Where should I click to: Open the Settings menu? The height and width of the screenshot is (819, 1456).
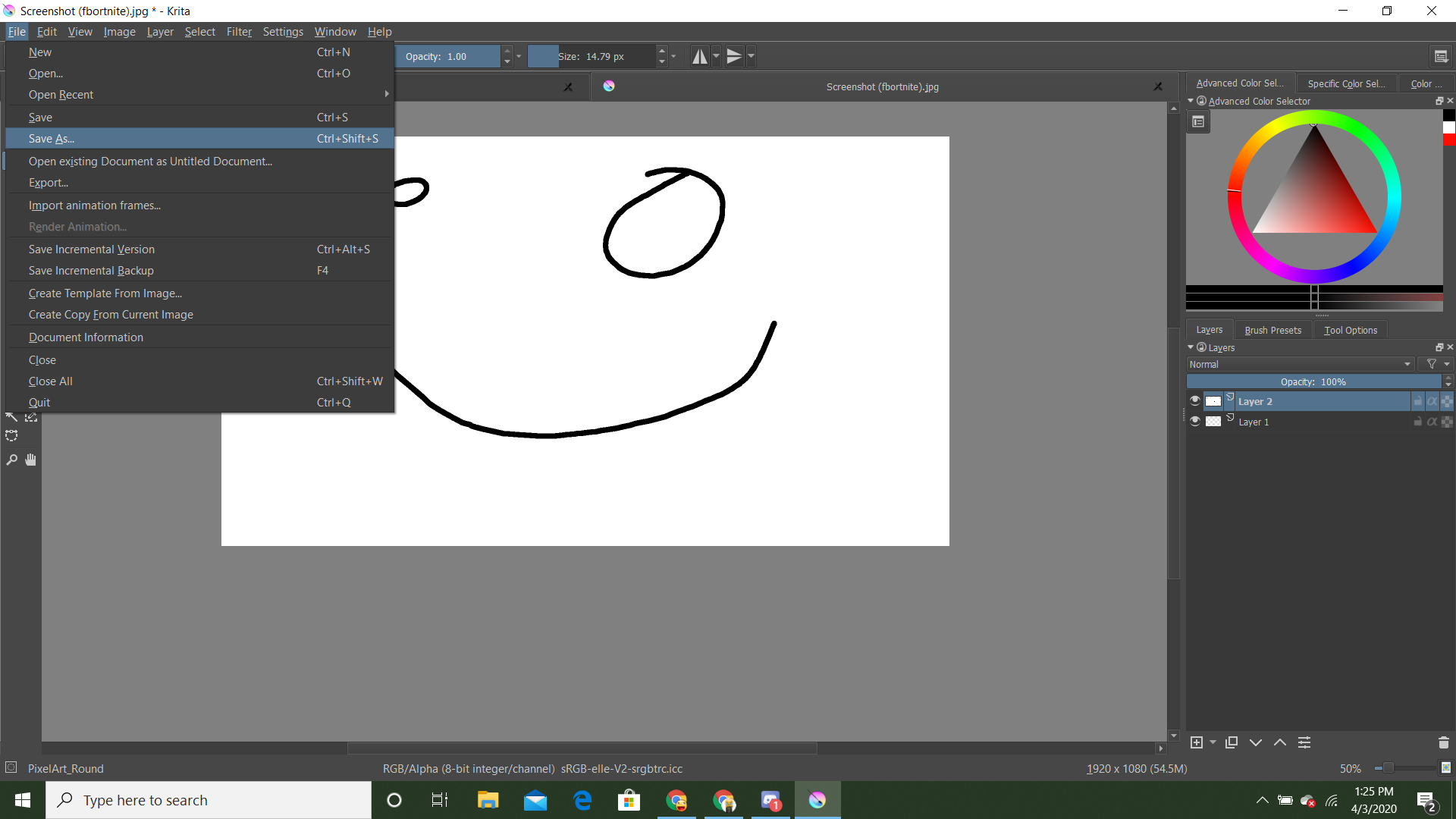[282, 32]
